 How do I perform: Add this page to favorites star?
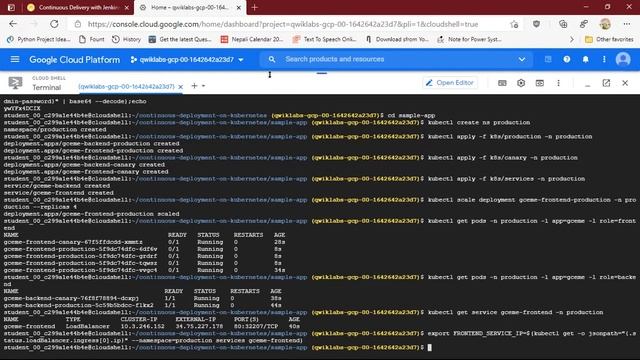pyautogui.click(x=514, y=24)
